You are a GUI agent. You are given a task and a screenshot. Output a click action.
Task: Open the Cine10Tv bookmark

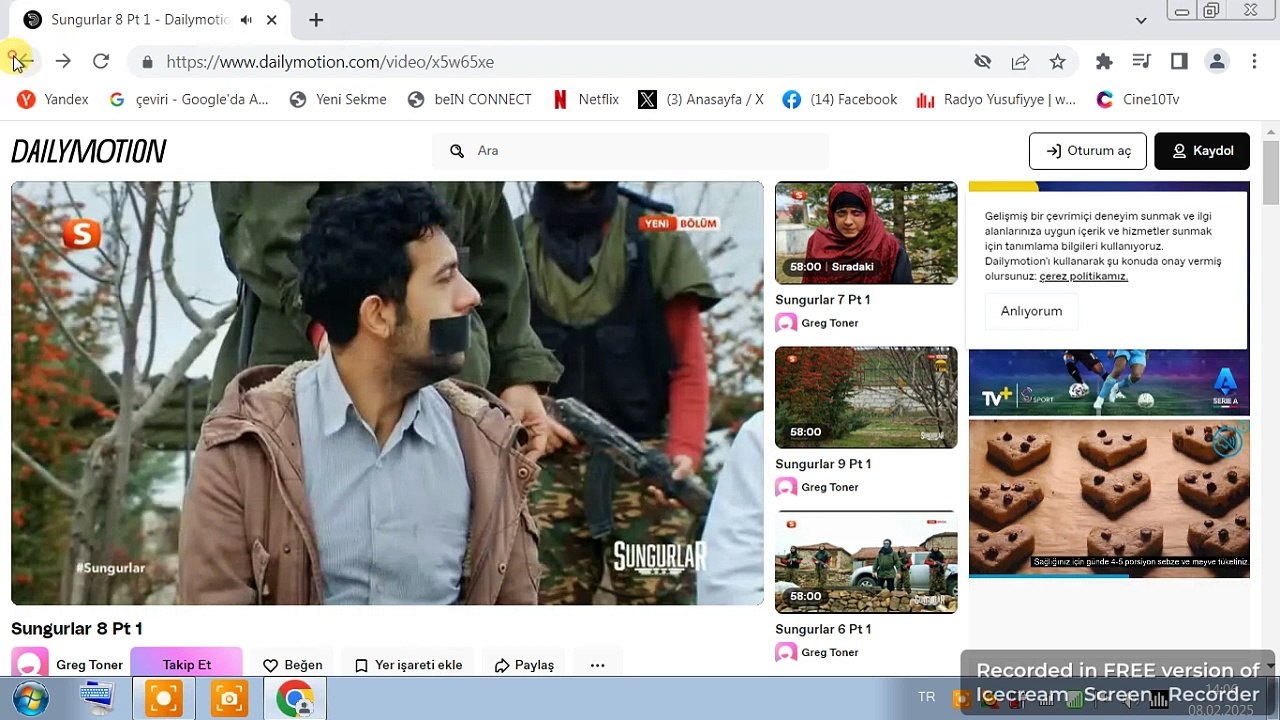[1138, 99]
